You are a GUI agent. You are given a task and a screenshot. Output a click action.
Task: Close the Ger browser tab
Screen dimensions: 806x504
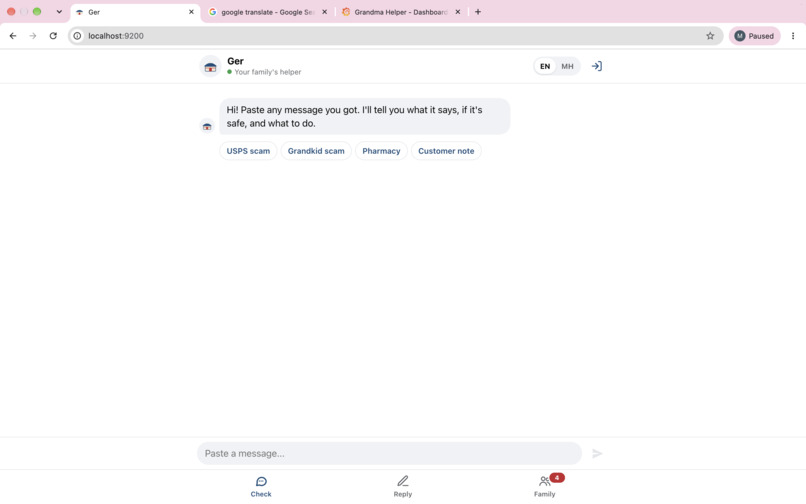click(x=191, y=12)
